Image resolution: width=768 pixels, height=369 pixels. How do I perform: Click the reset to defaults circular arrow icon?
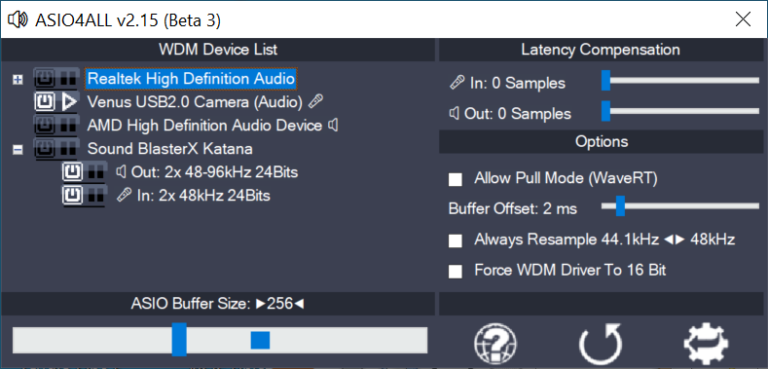pos(601,344)
